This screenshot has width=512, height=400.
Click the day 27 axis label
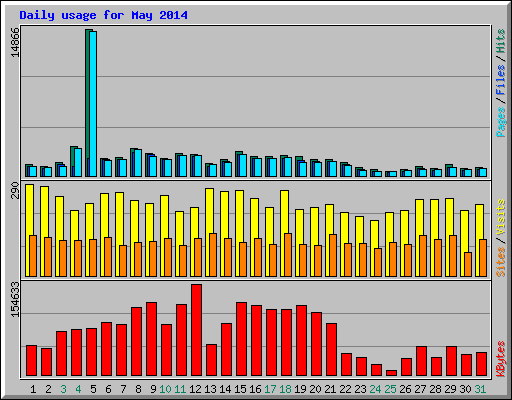[420, 389]
